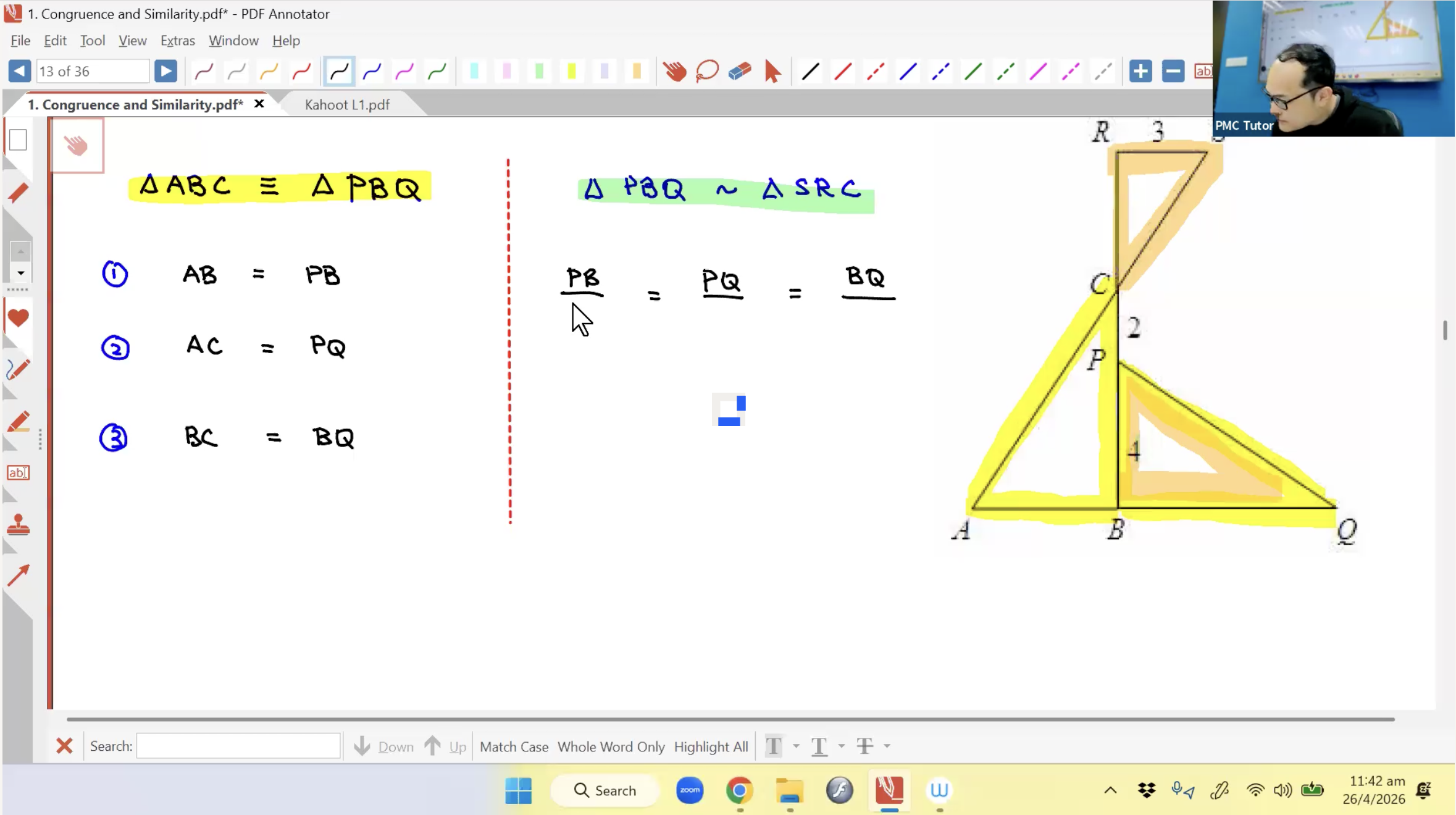
Task: Select the Marker tool in sidebar
Action: (x=18, y=422)
